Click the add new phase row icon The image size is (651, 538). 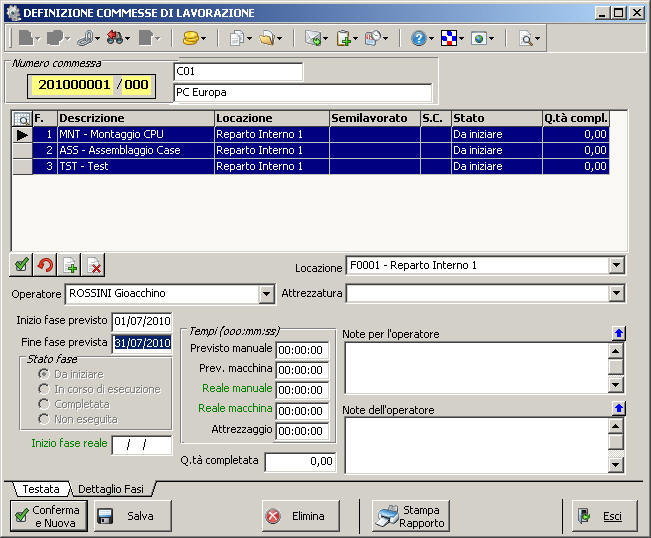coord(69,265)
